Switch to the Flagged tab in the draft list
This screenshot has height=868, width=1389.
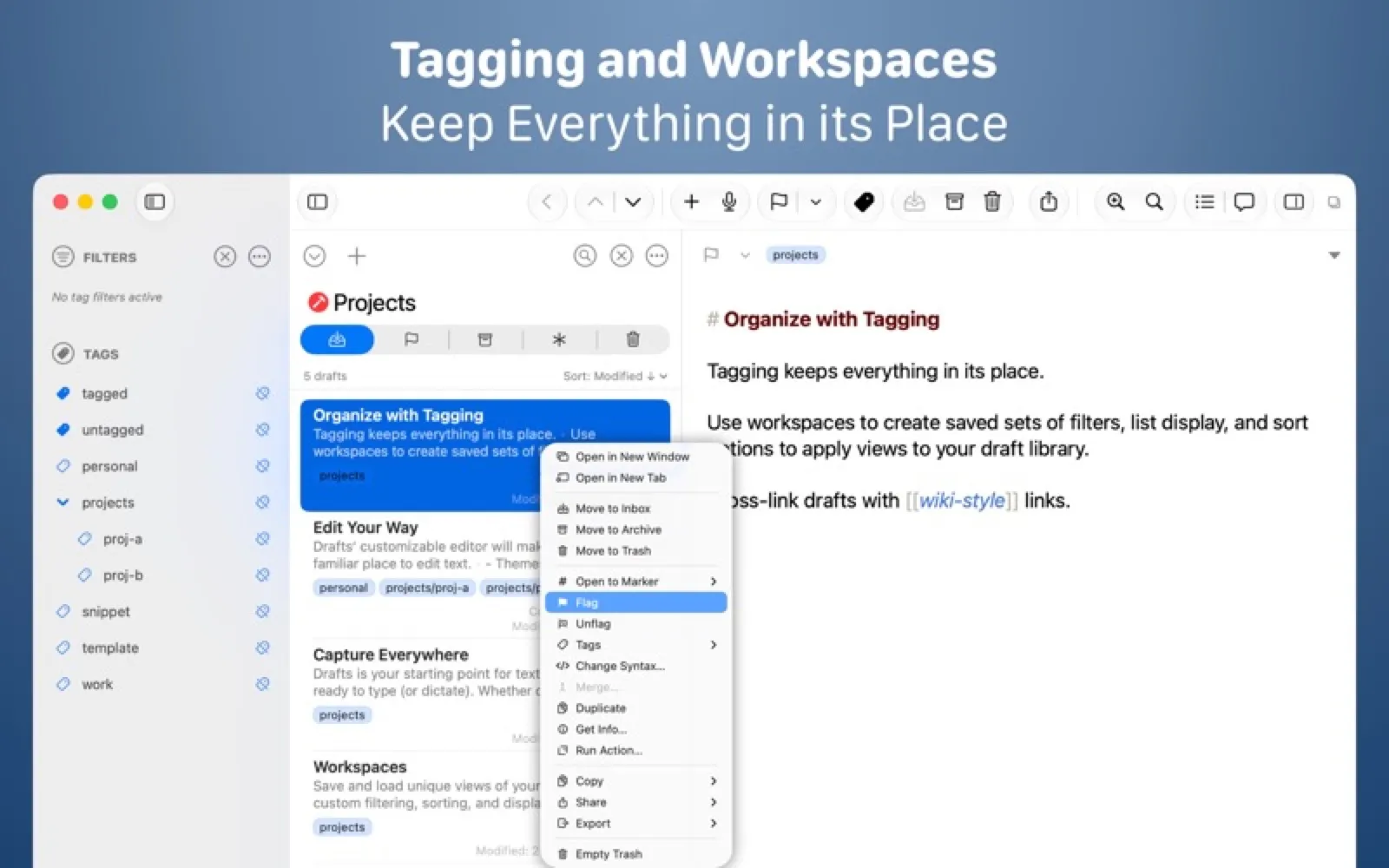411,339
